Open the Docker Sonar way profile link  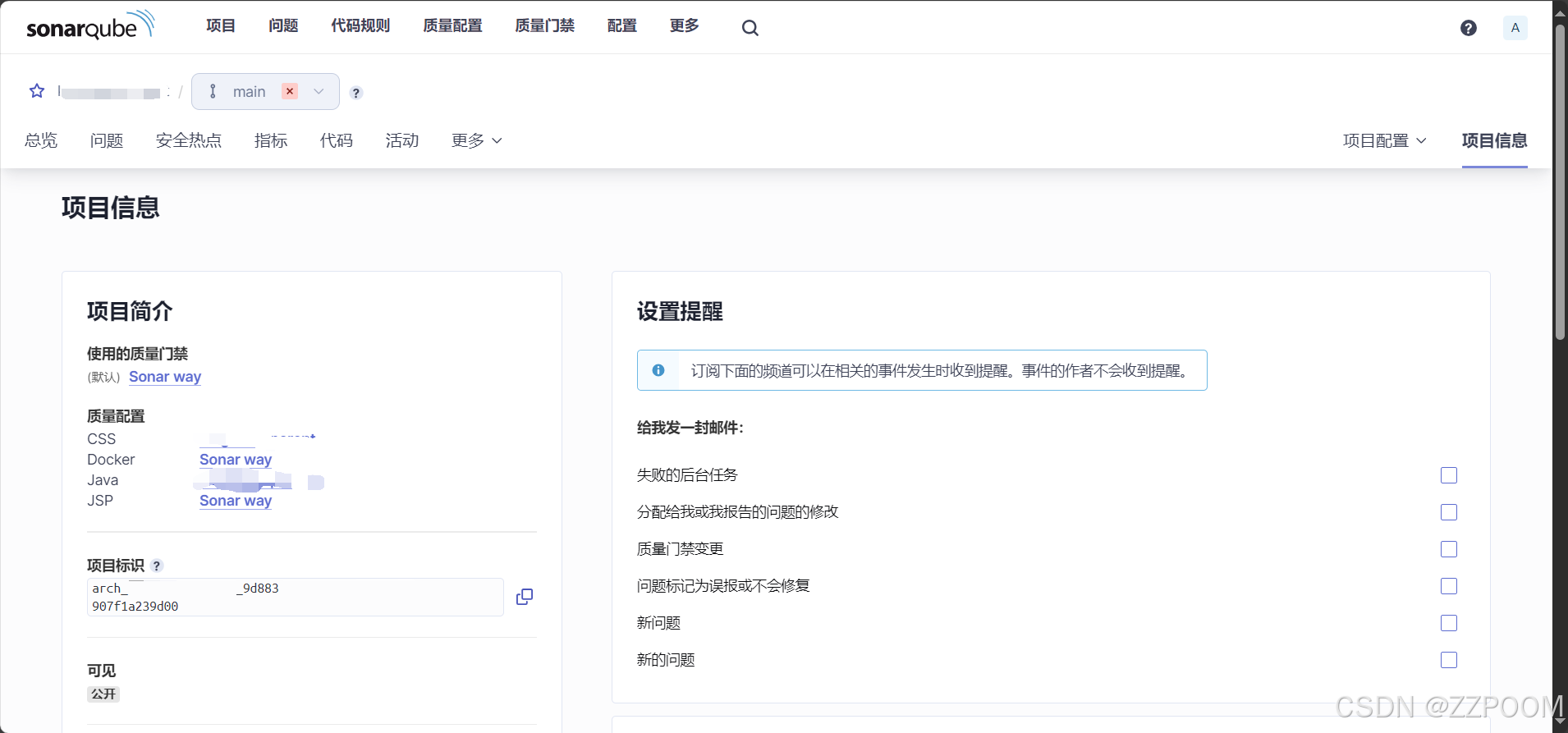click(236, 460)
